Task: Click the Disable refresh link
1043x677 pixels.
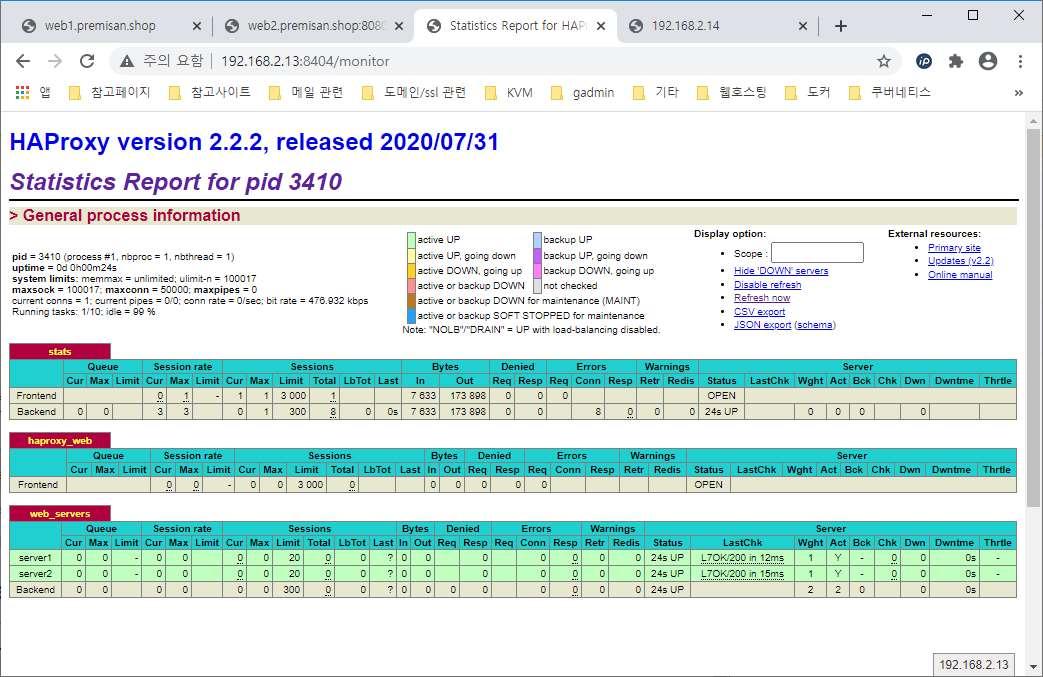Action: (x=768, y=285)
